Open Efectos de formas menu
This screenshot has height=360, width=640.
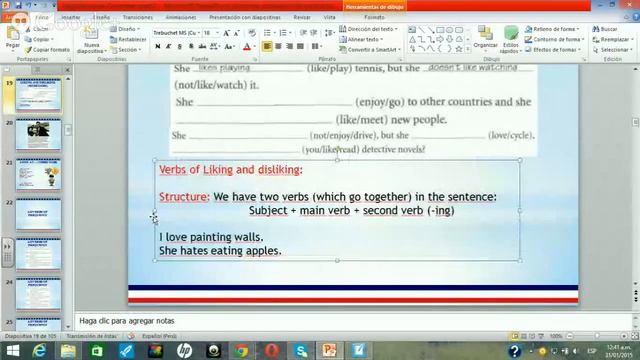[x=553, y=50]
